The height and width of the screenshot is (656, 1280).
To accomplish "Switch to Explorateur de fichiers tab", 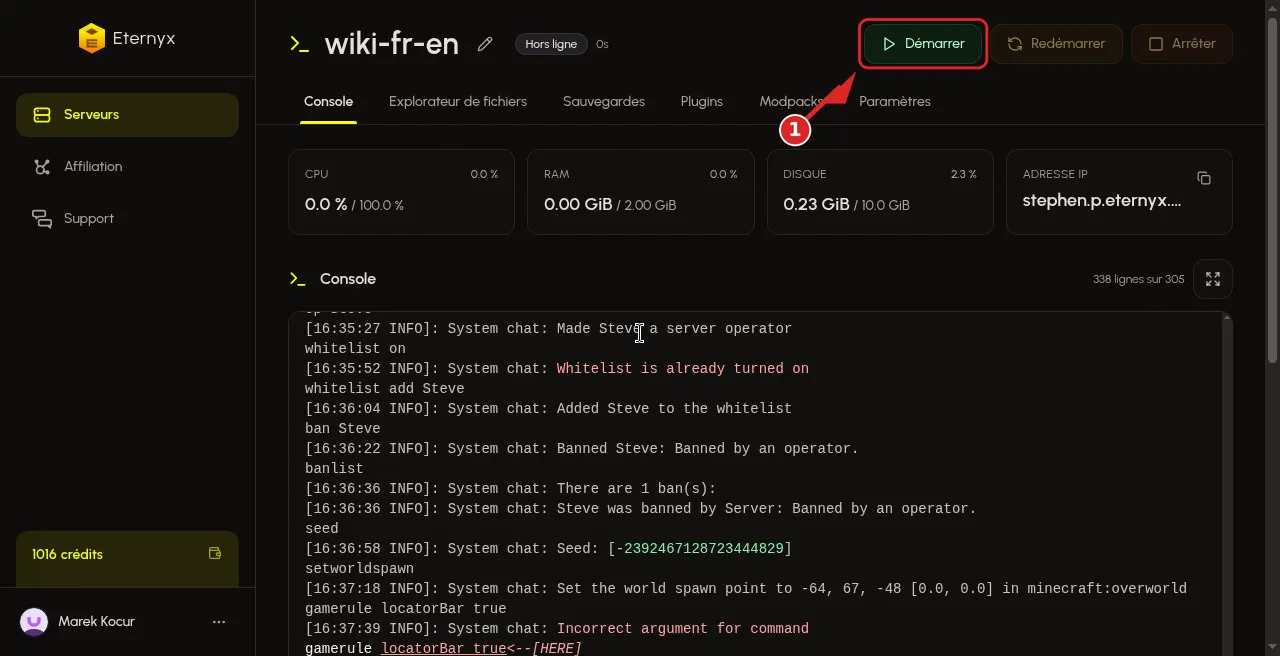I will click(x=458, y=102).
